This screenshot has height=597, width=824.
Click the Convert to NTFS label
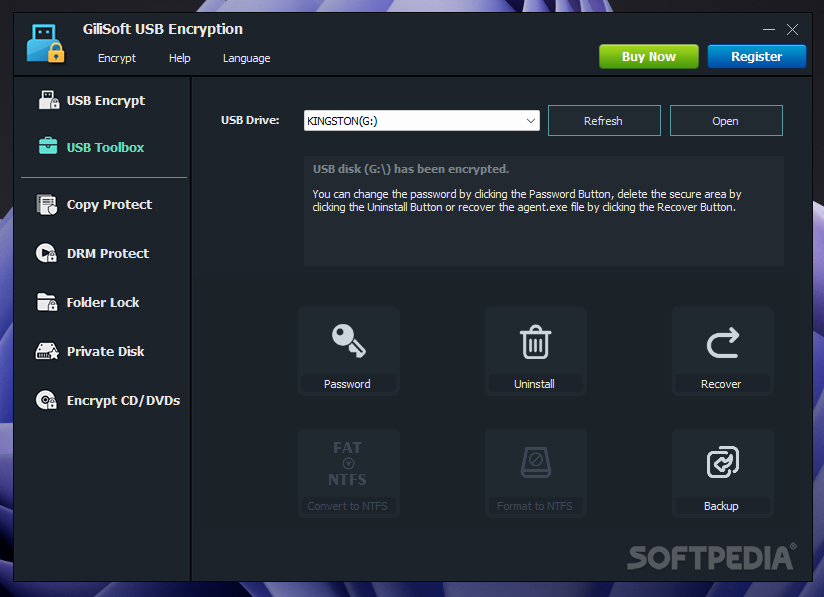(347, 506)
